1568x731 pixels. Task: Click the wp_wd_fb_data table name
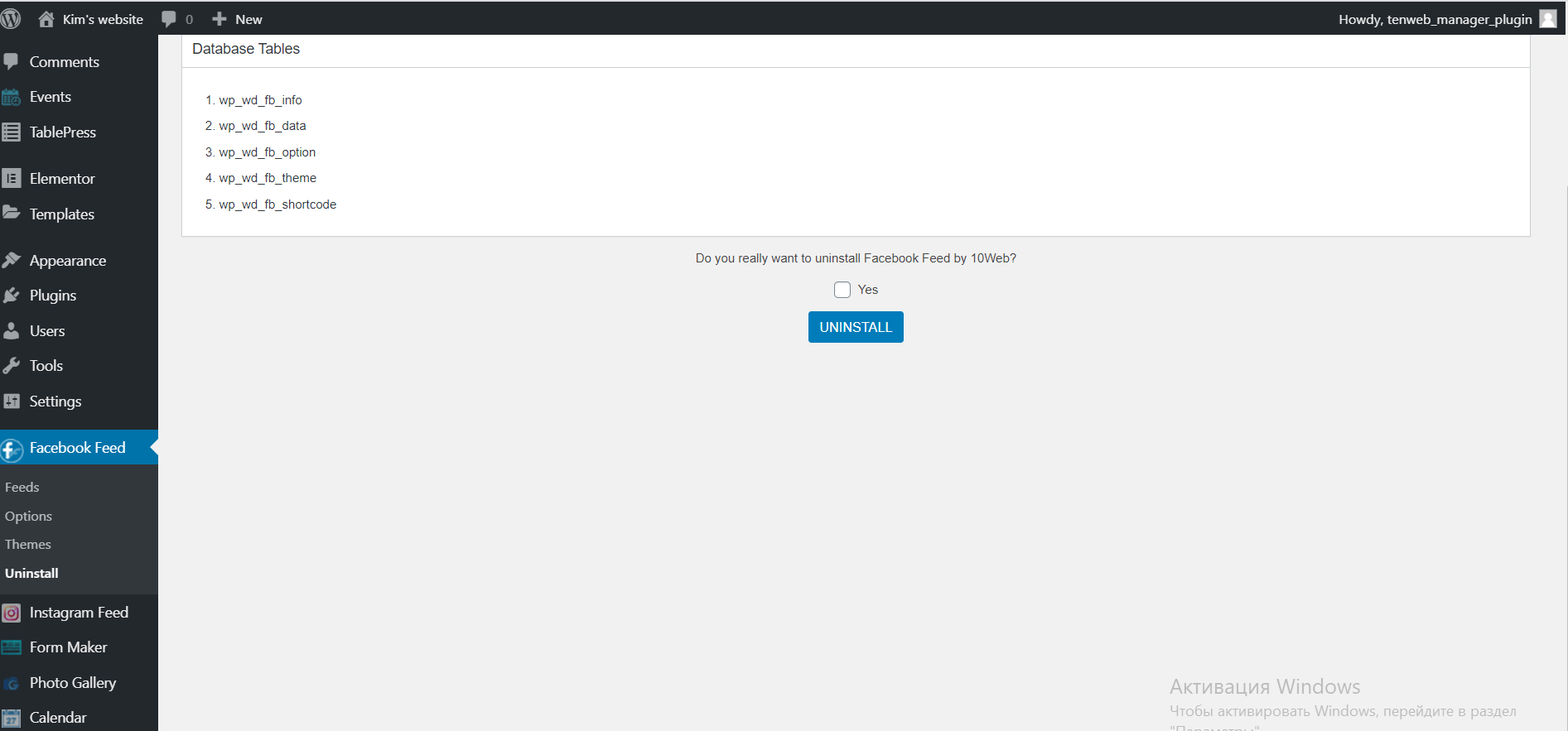click(x=263, y=126)
